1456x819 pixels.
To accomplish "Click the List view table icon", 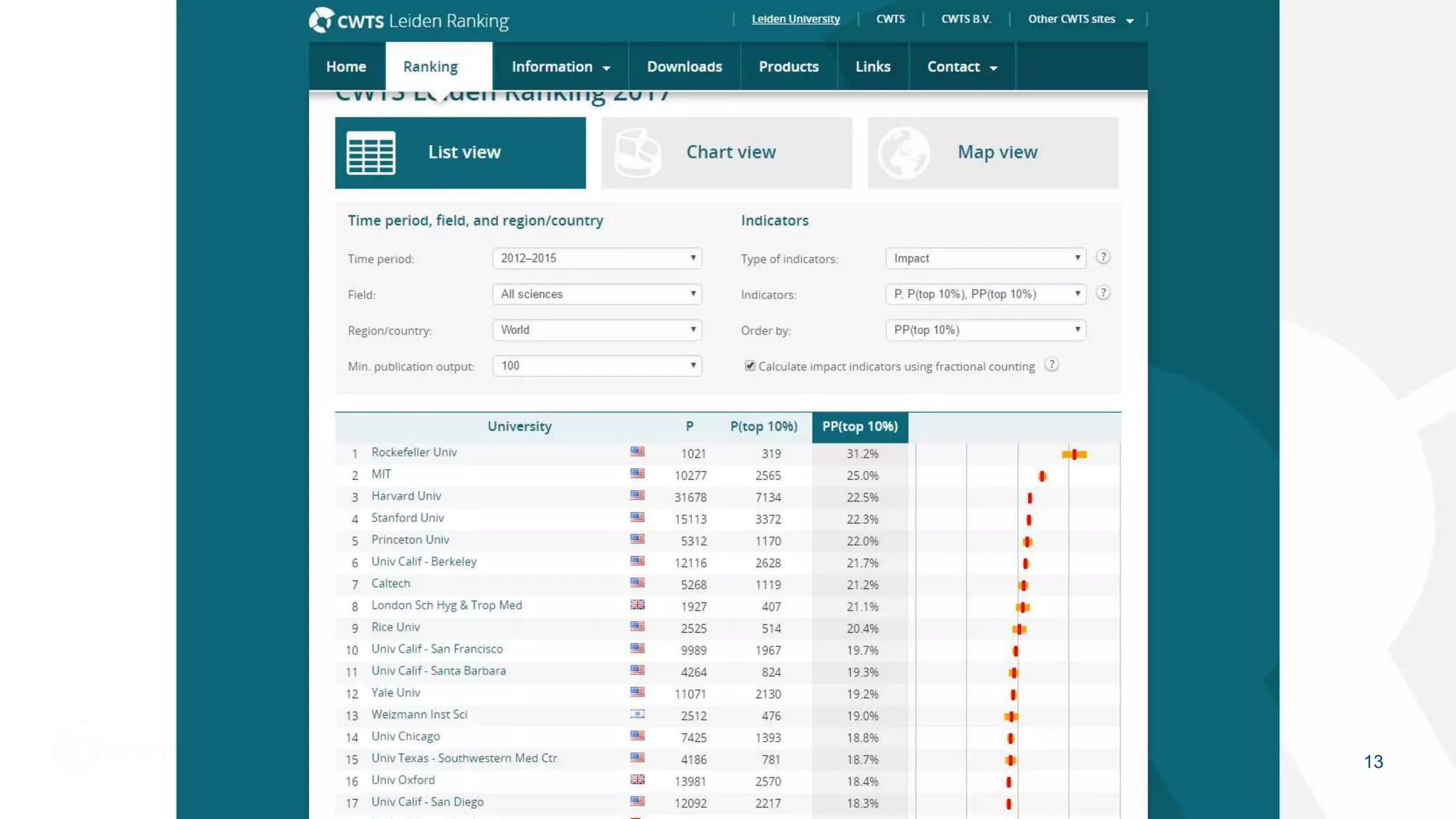I will click(370, 153).
